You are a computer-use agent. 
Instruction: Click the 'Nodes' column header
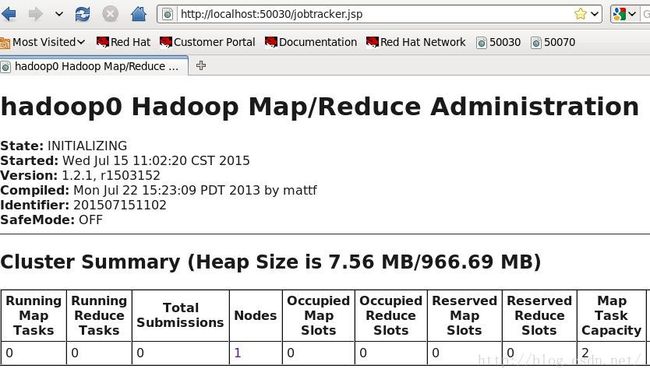[256, 315]
